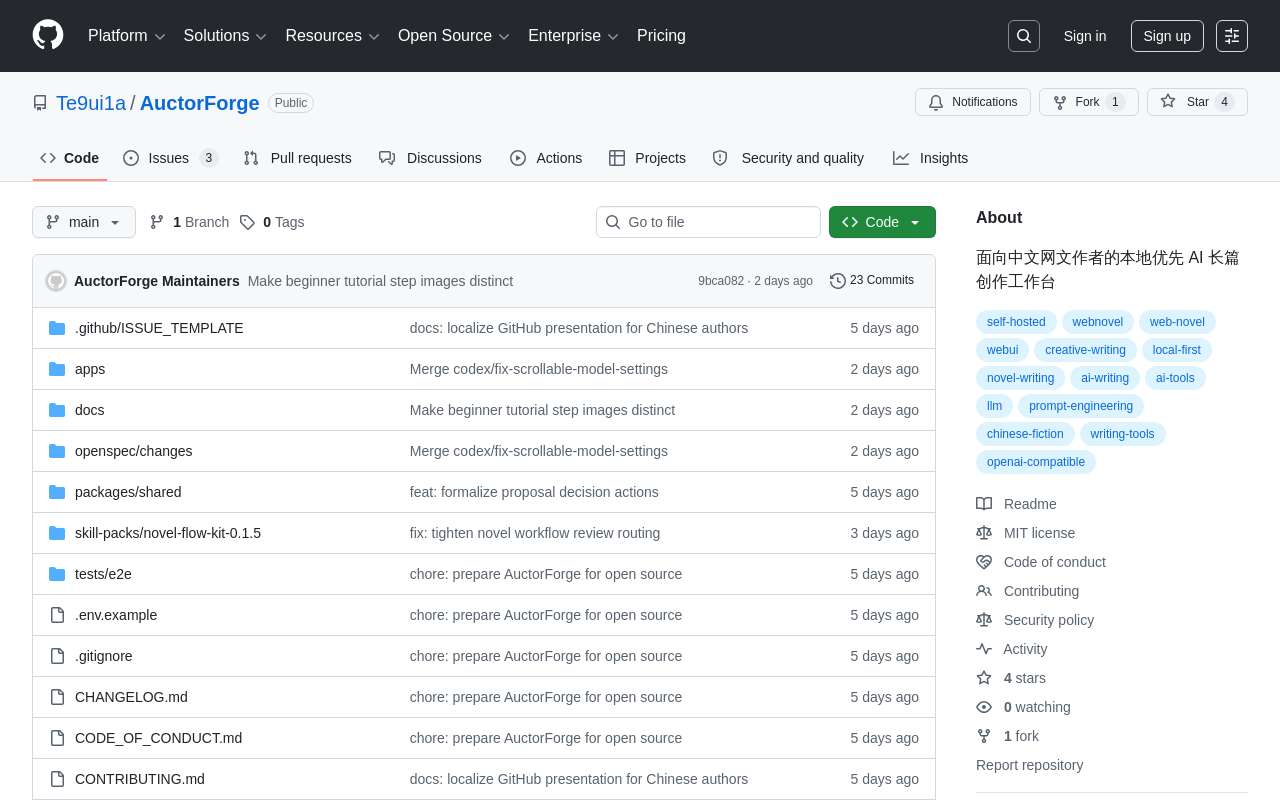Fork the AuctorForge repository
This screenshot has width=1280, height=800.
[x=1088, y=102]
